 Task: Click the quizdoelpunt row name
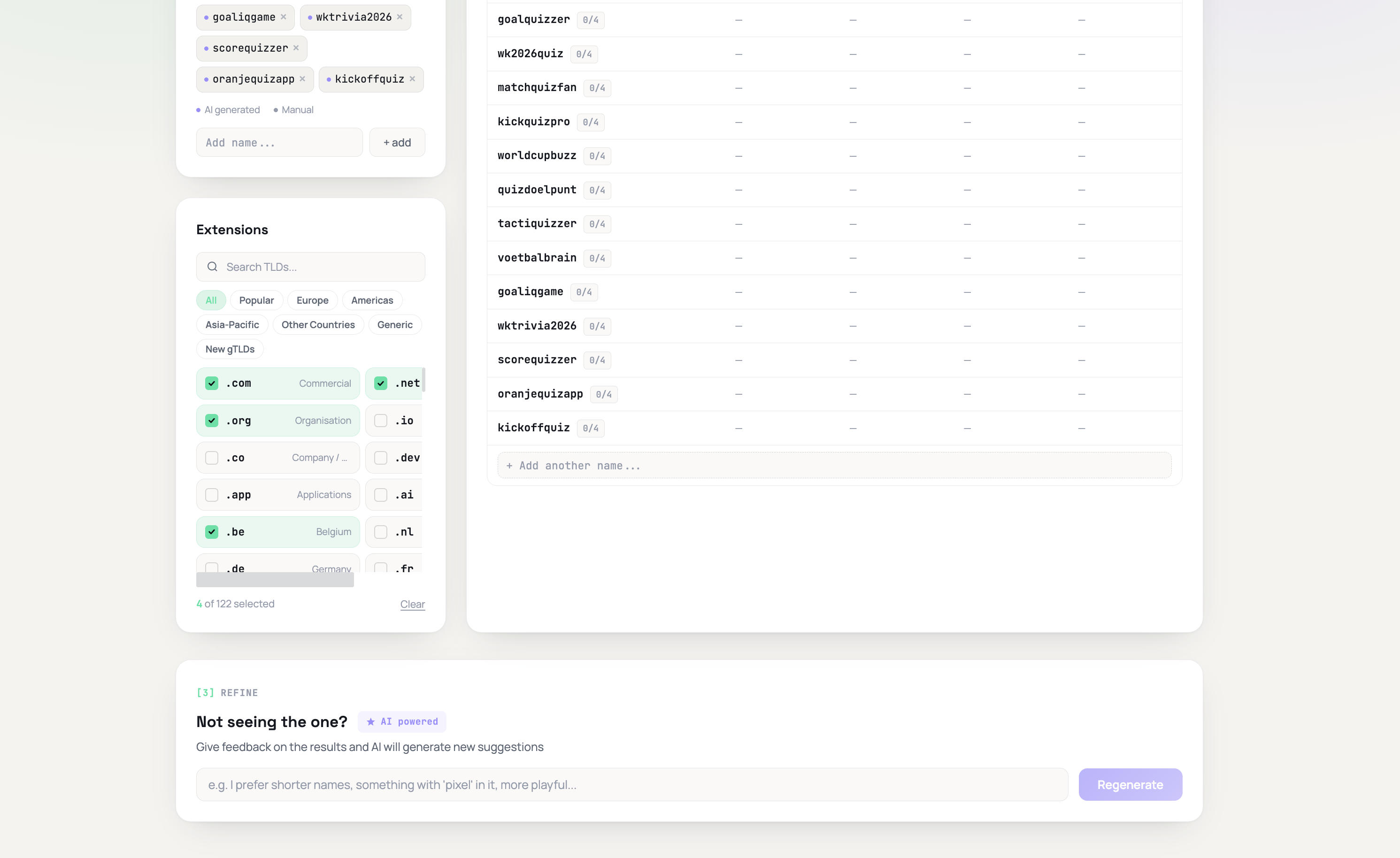tap(537, 190)
